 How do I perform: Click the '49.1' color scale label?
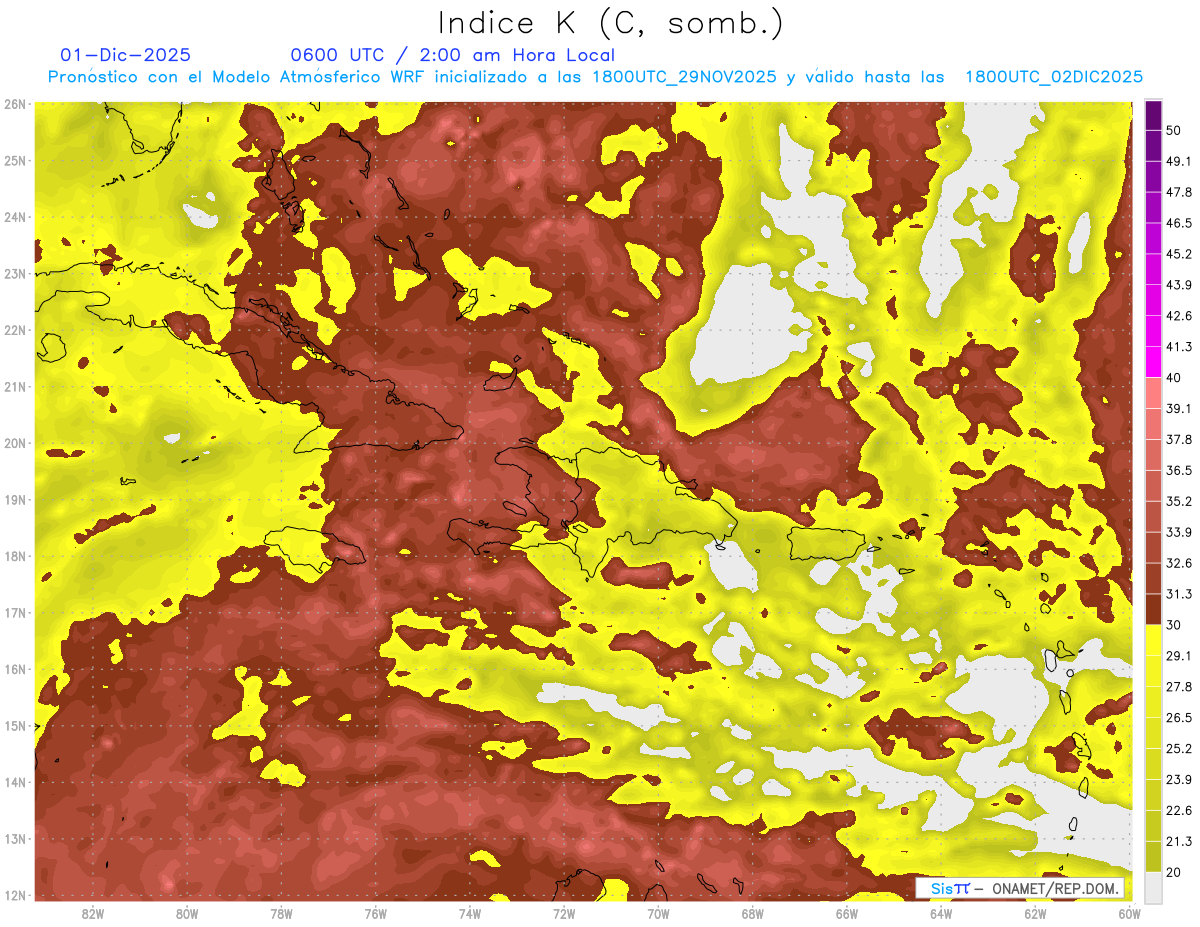[1178, 161]
